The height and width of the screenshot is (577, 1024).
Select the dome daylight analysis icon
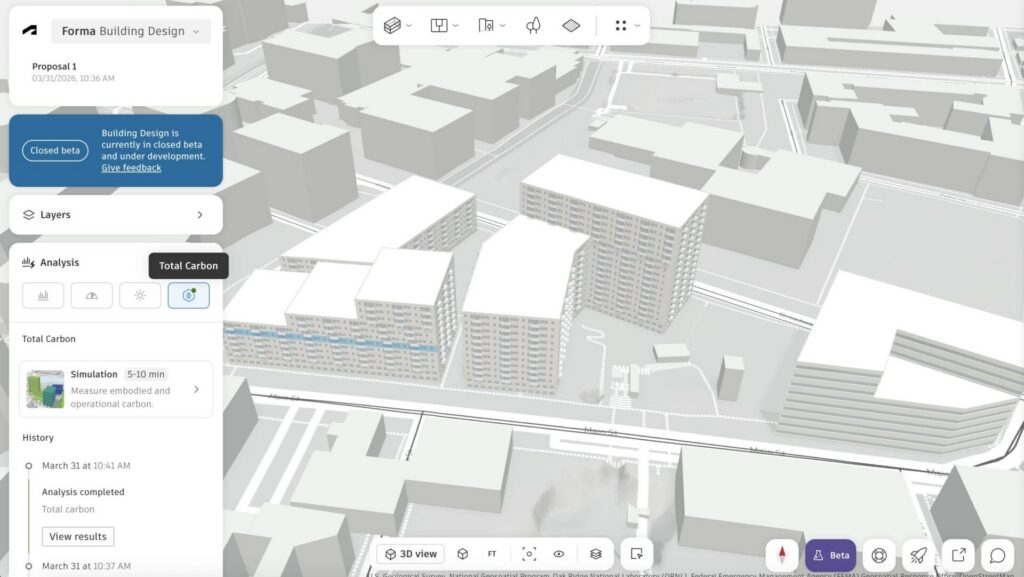tap(92, 295)
